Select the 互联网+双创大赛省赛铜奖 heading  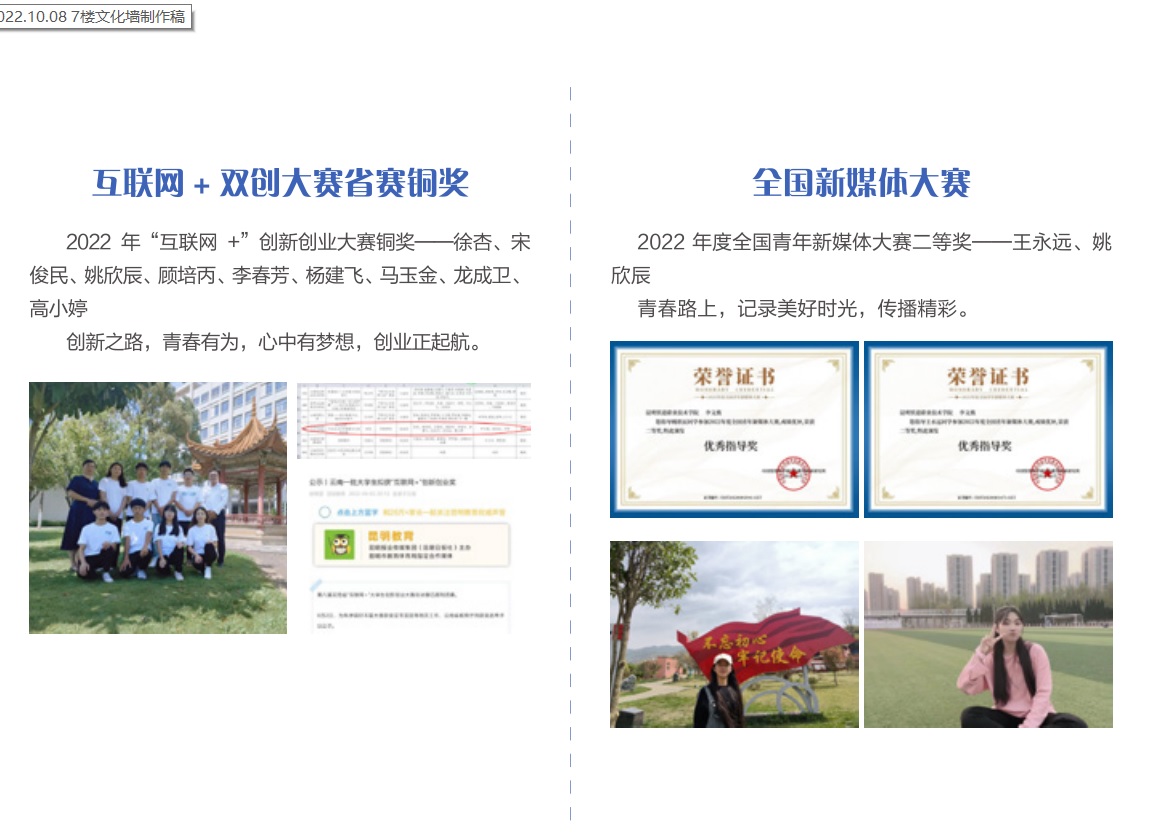[x=281, y=183]
